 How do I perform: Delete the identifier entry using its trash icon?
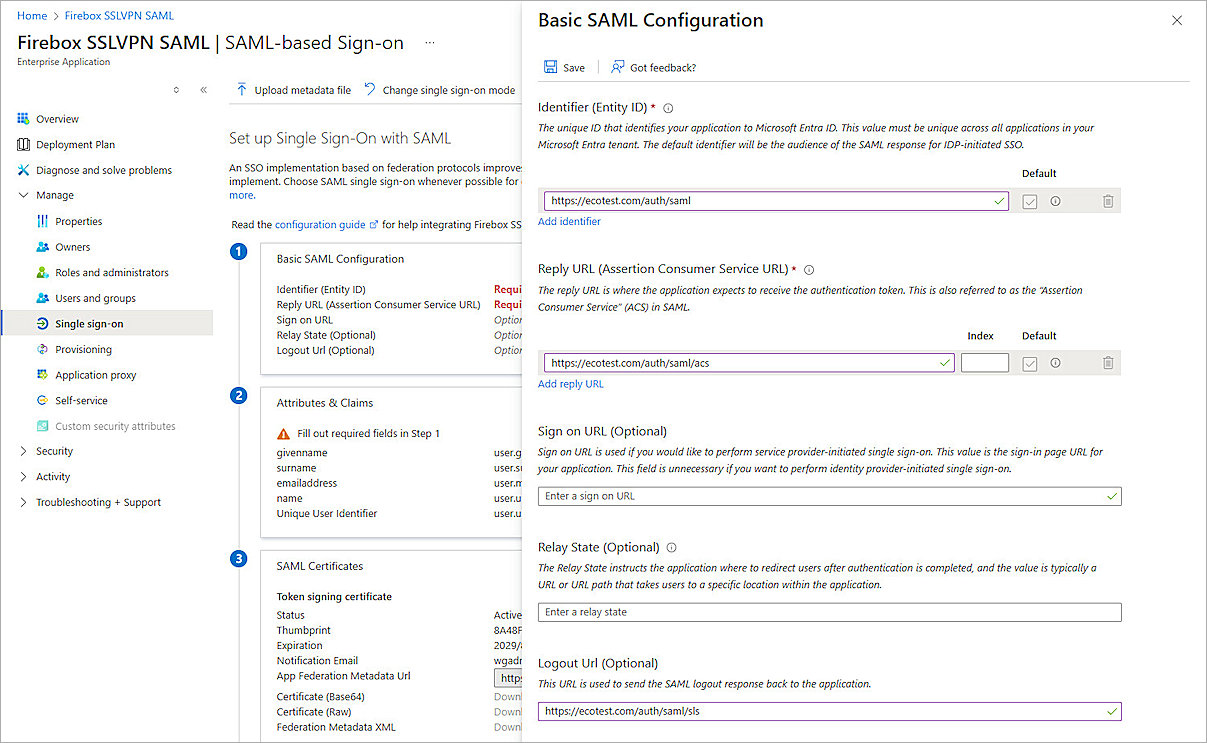[1108, 201]
